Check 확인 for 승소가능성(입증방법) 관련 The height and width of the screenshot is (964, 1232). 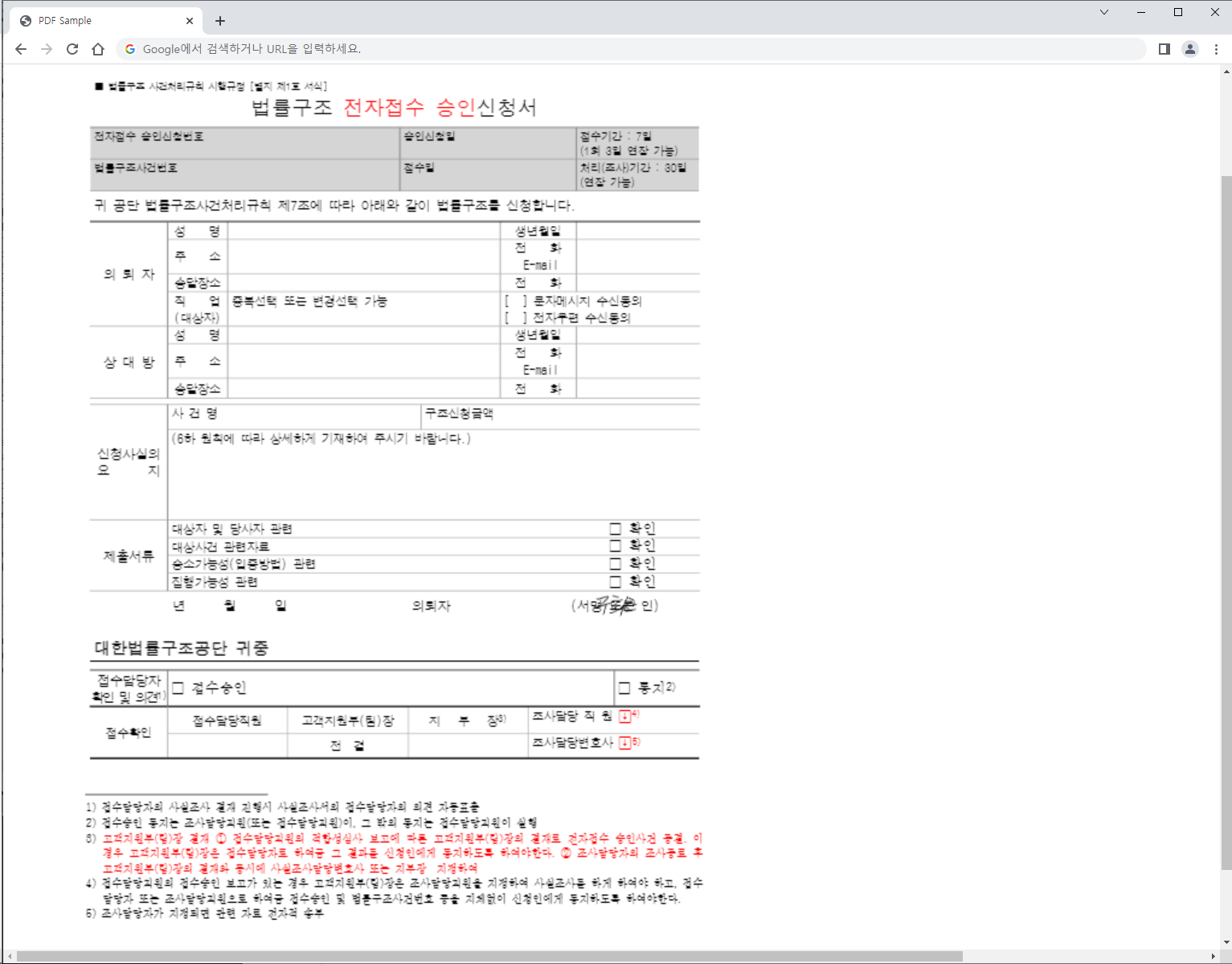tap(615, 563)
